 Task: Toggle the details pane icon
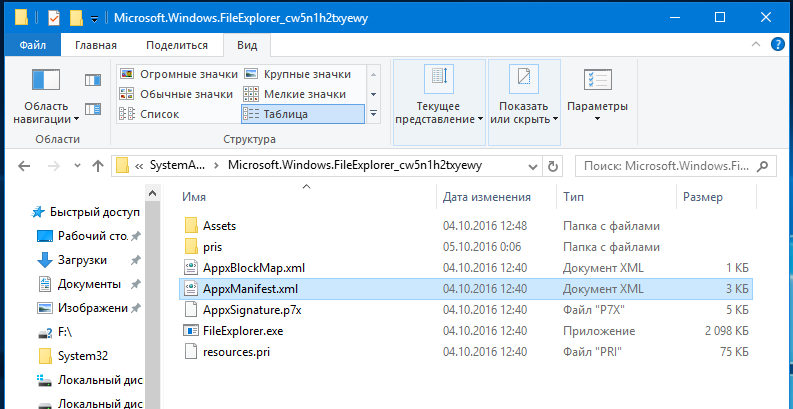[93, 109]
